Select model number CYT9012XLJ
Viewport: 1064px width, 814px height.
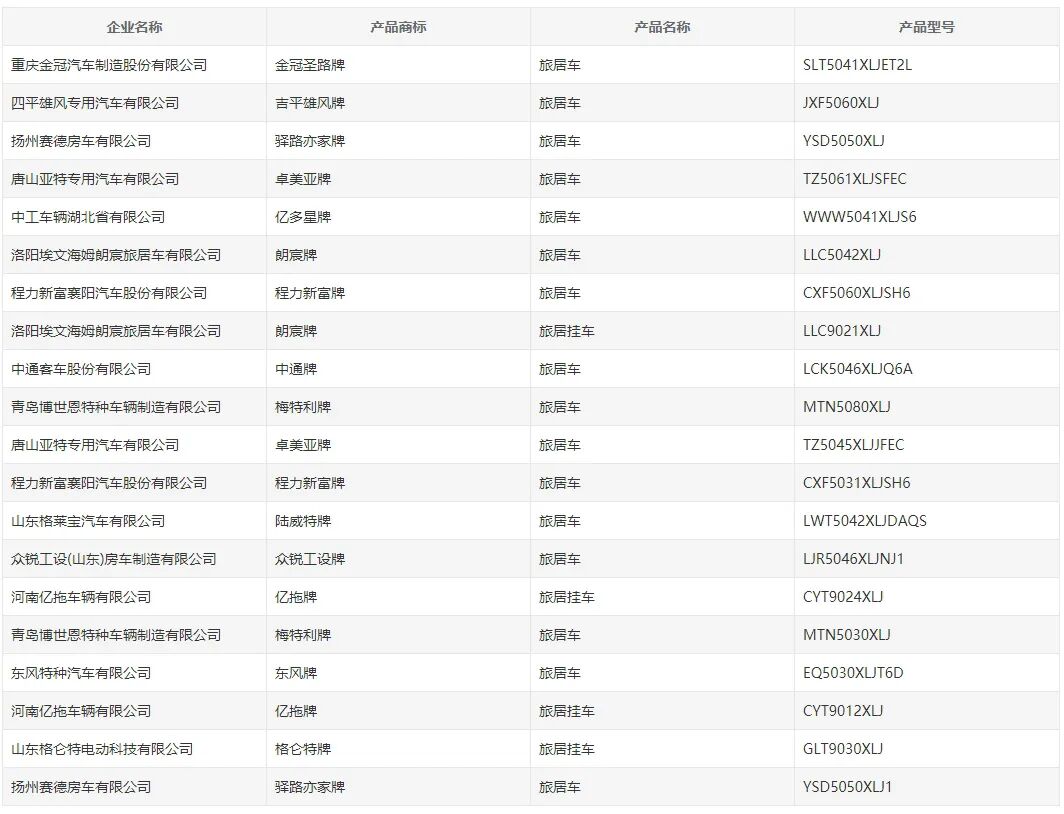click(x=843, y=711)
